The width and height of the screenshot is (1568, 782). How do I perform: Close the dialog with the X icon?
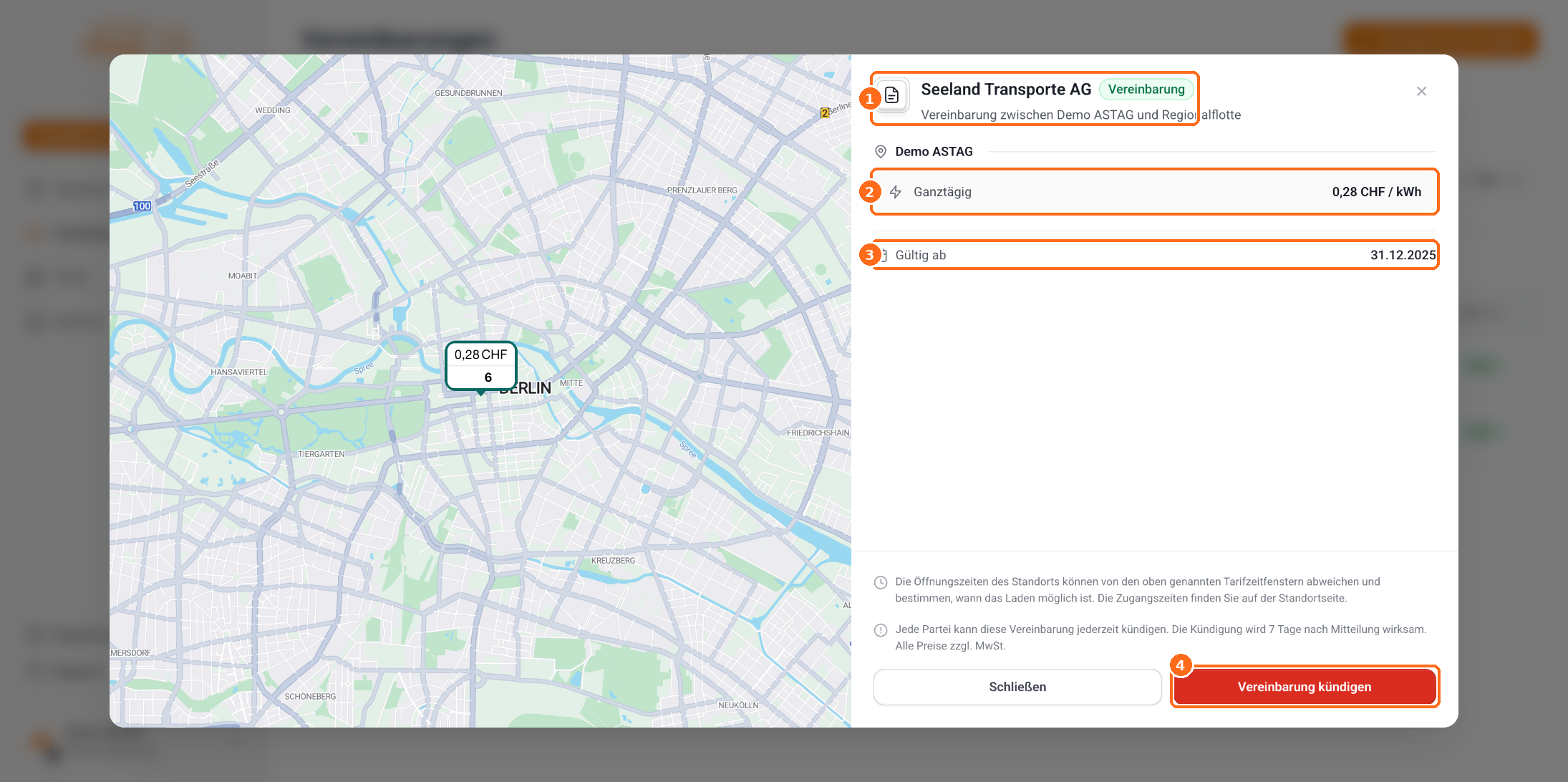click(1421, 91)
